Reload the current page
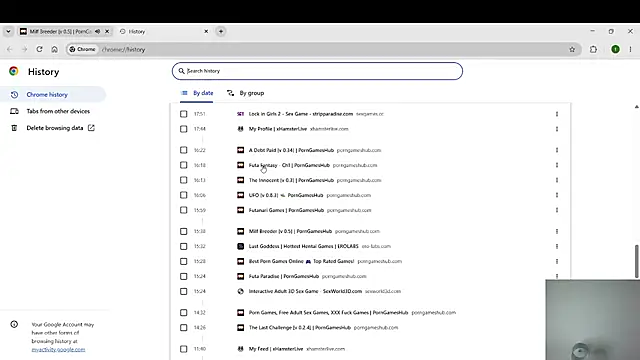Image resolution: width=640 pixels, height=360 pixels. [x=39, y=49]
